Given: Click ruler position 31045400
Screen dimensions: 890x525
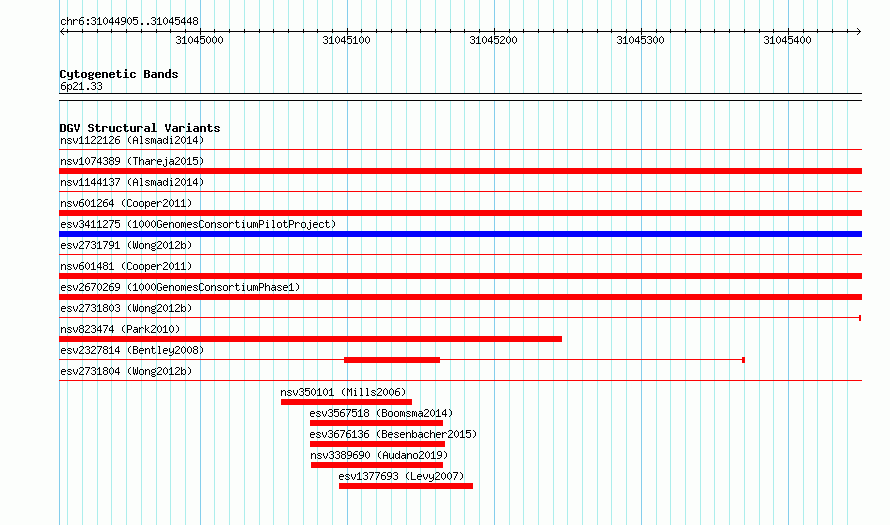Looking at the screenshot, I should 787,40.
